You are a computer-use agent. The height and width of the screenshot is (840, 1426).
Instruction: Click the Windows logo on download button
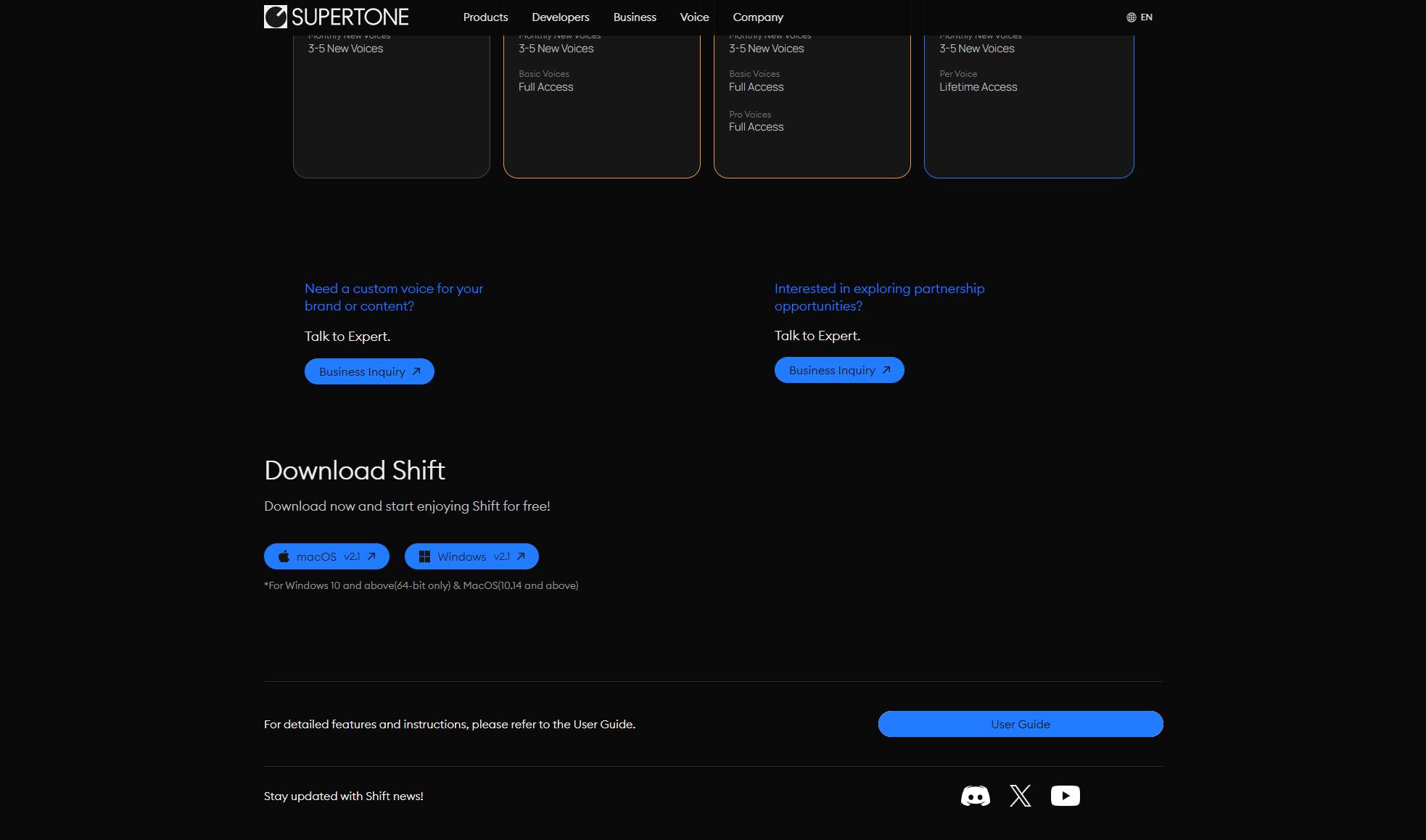pyautogui.click(x=424, y=556)
